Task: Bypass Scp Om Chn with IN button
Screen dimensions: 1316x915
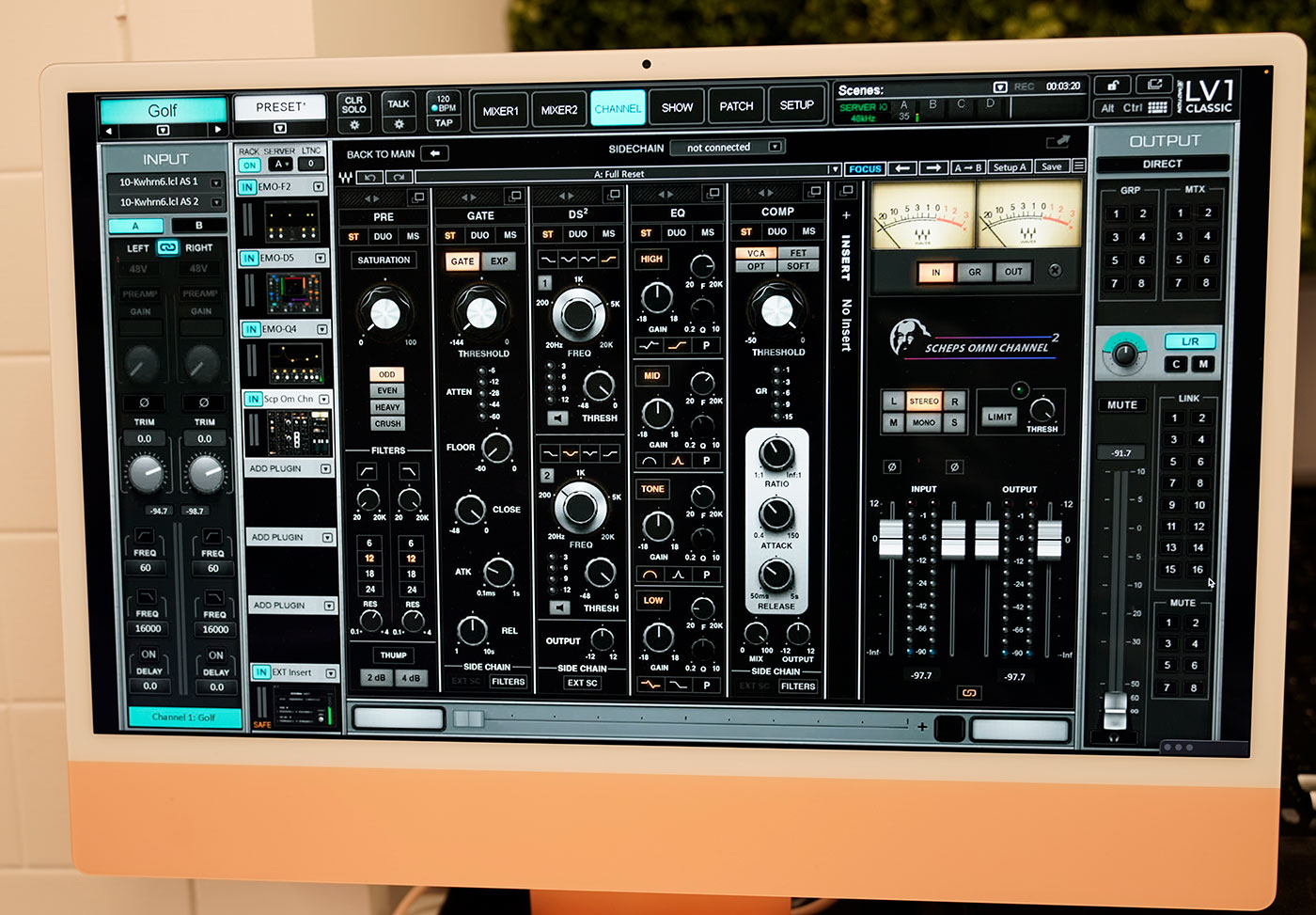Action: pyautogui.click(x=254, y=399)
